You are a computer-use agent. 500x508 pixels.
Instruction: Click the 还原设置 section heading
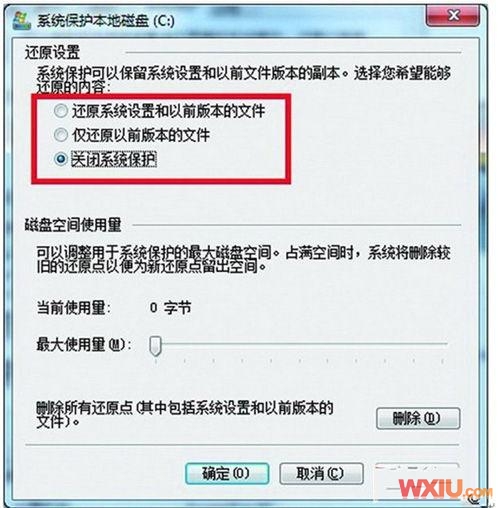pos(52,53)
